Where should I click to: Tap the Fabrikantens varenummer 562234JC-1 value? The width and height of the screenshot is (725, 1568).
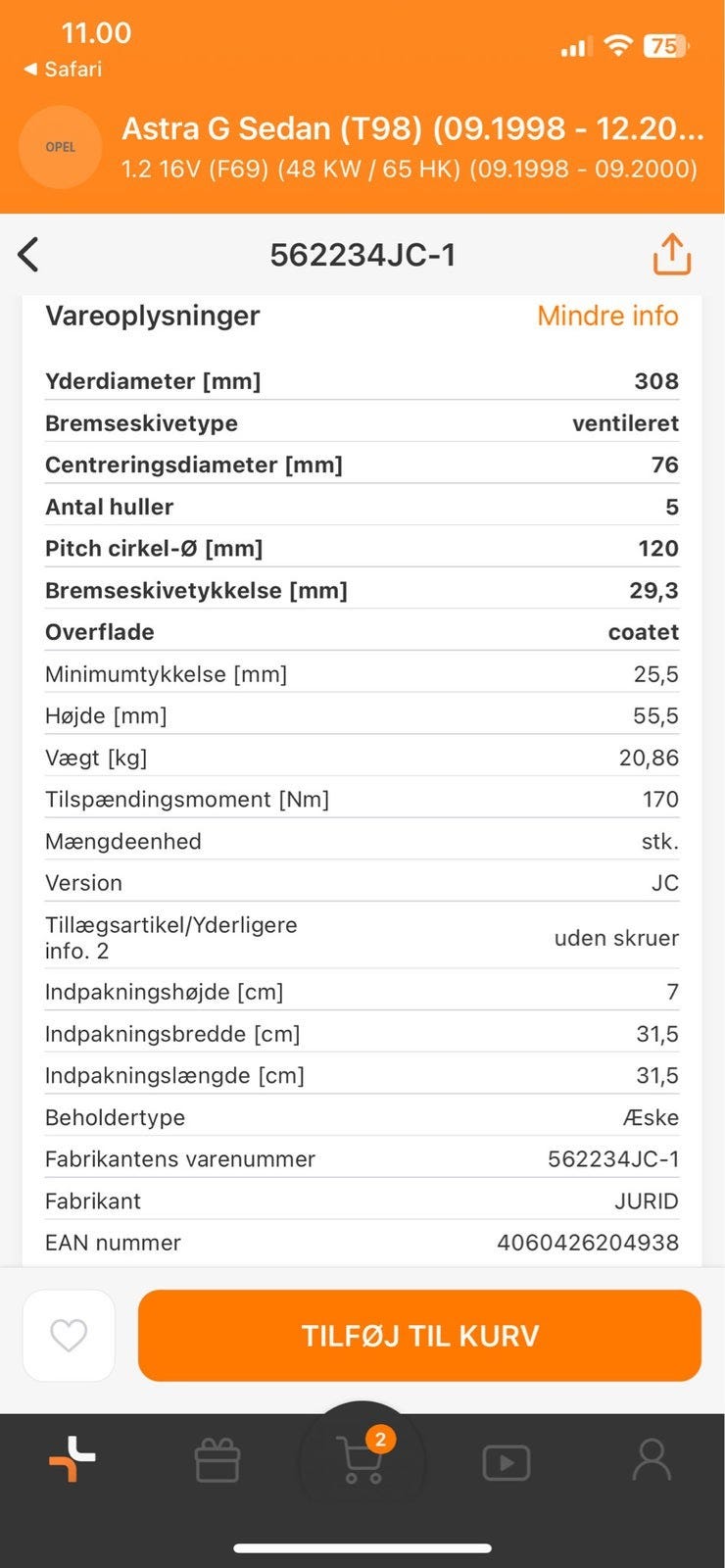tap(612, 1159)
